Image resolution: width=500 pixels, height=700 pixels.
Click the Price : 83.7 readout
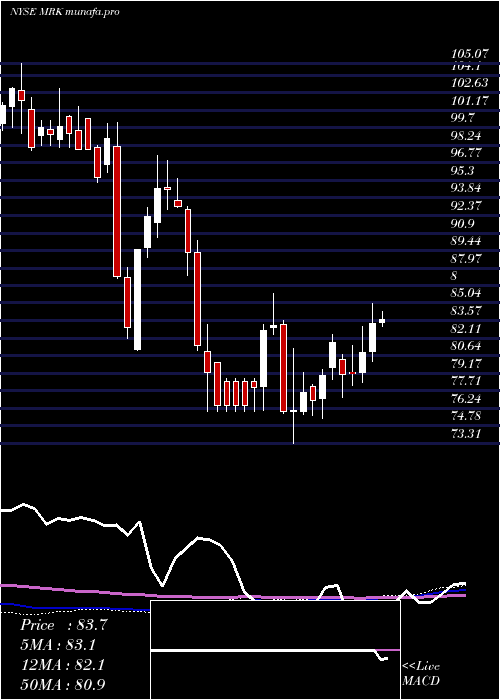click(x=64, y=625)
